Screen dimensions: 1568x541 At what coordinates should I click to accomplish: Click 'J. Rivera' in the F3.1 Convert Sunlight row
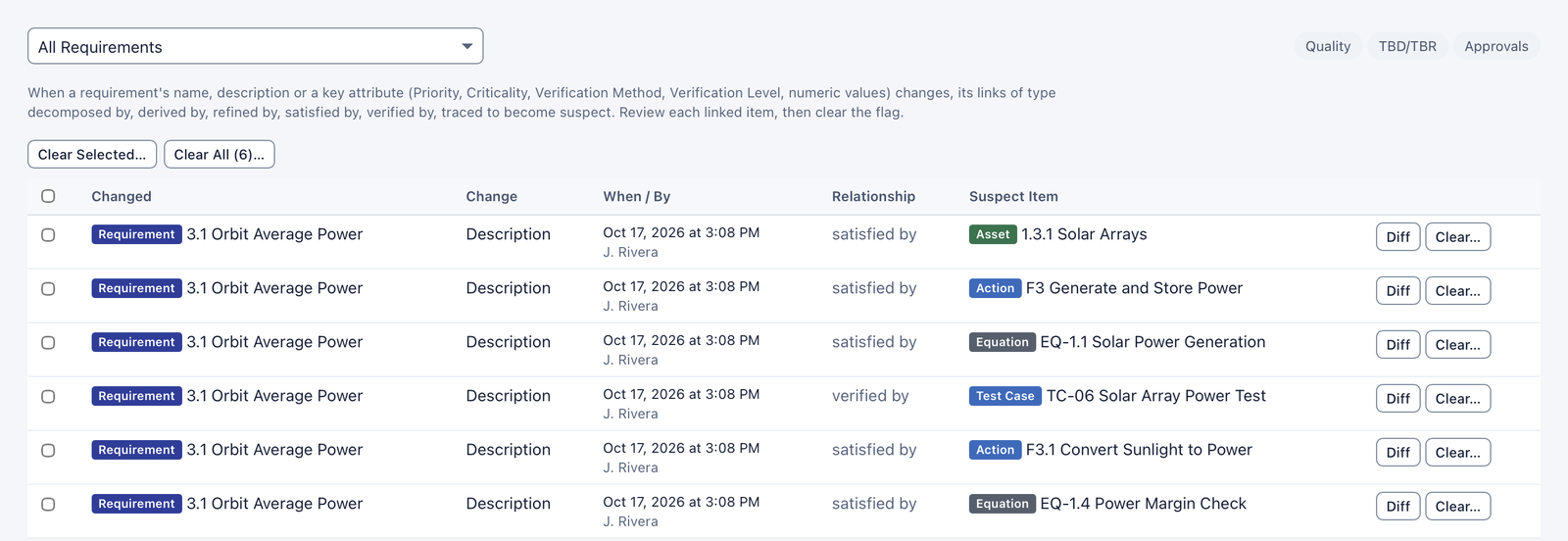(630, 467)
